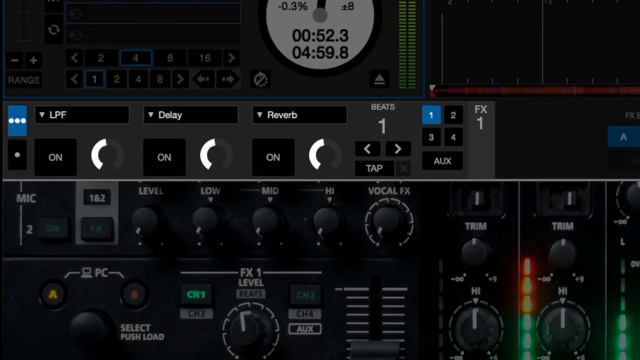640x360 pixels.
Task: Open the LPF effect dropdown
Action: click(x=82, y=115)
